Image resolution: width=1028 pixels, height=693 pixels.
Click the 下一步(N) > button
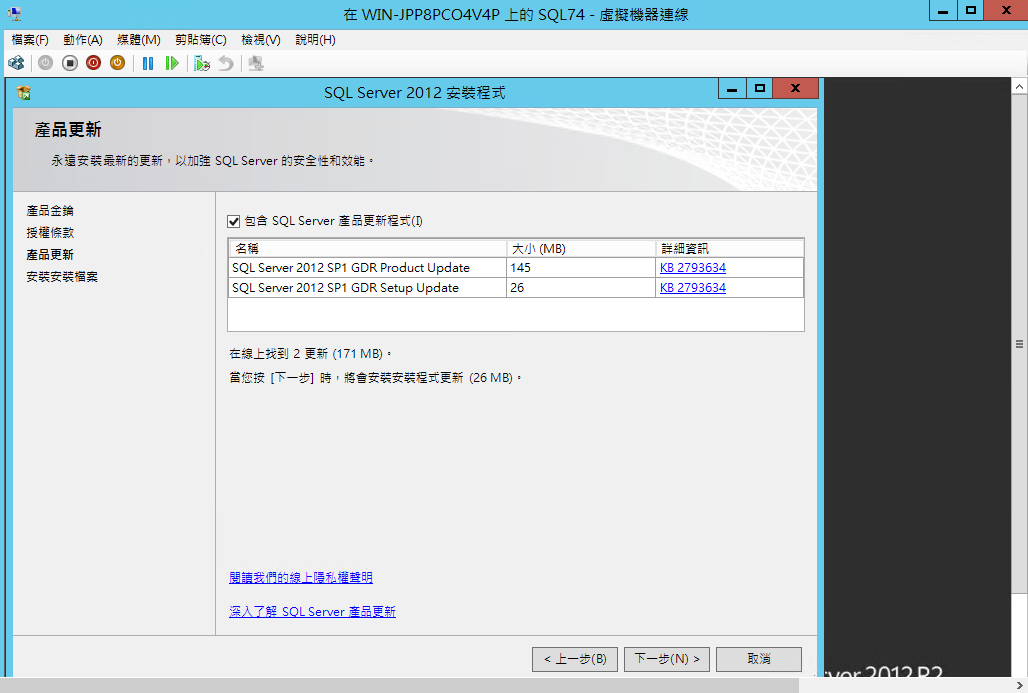point(667,659)
